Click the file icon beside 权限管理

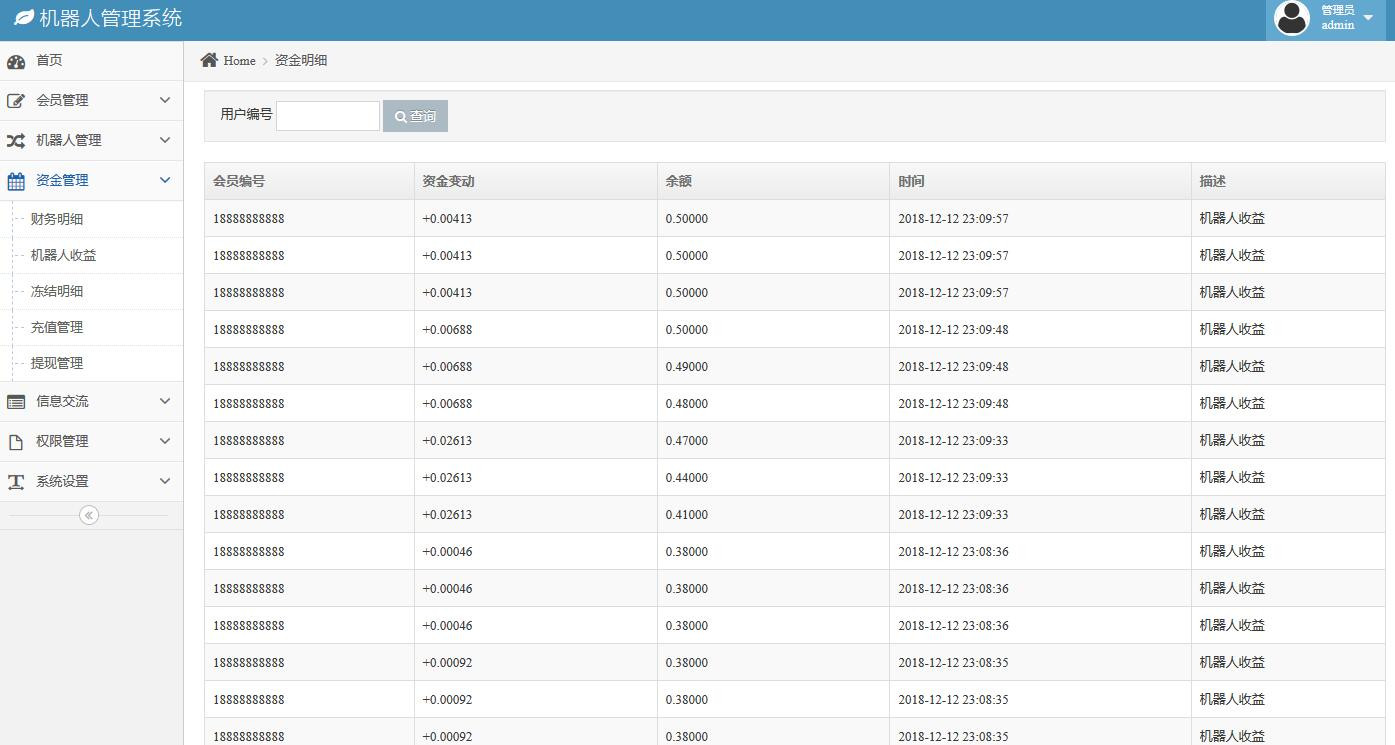tap(16, 442)
